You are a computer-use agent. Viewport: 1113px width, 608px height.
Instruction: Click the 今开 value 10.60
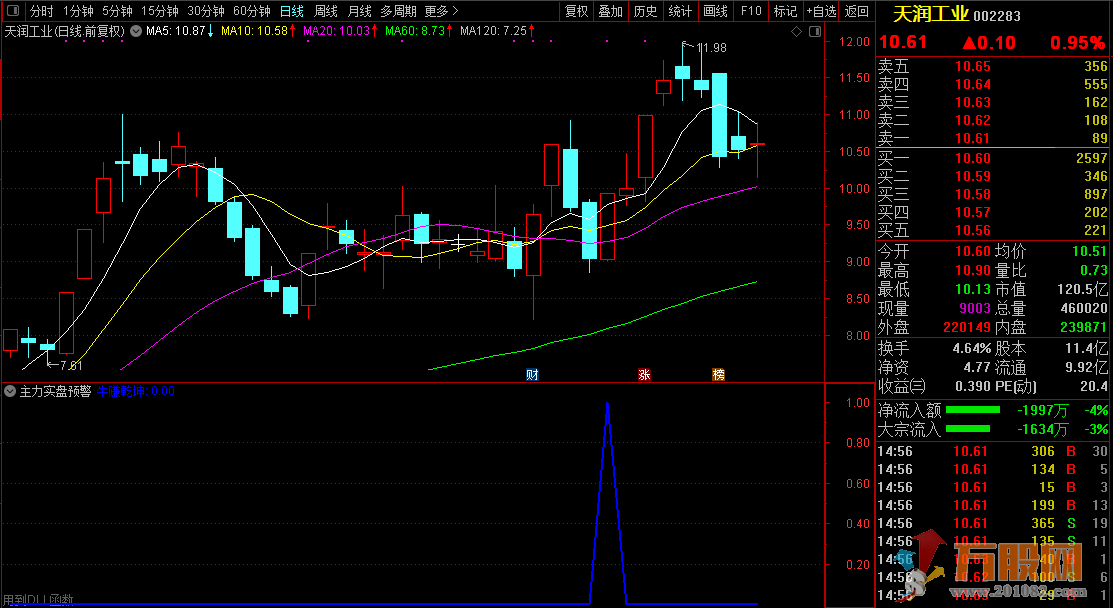click(x=972, y=251)
